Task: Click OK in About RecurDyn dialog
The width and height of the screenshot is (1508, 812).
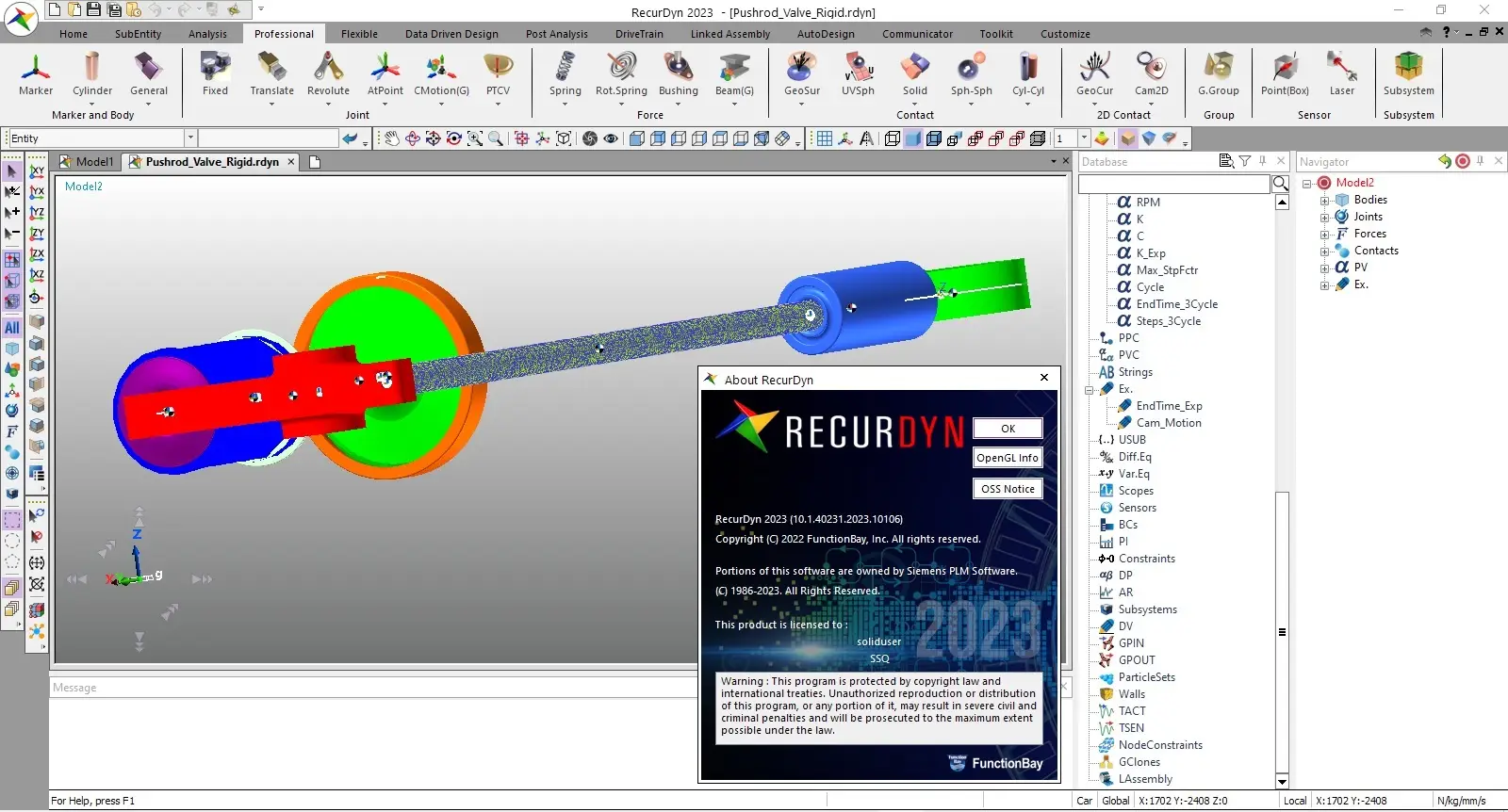Action: [x=1008, y=429]
